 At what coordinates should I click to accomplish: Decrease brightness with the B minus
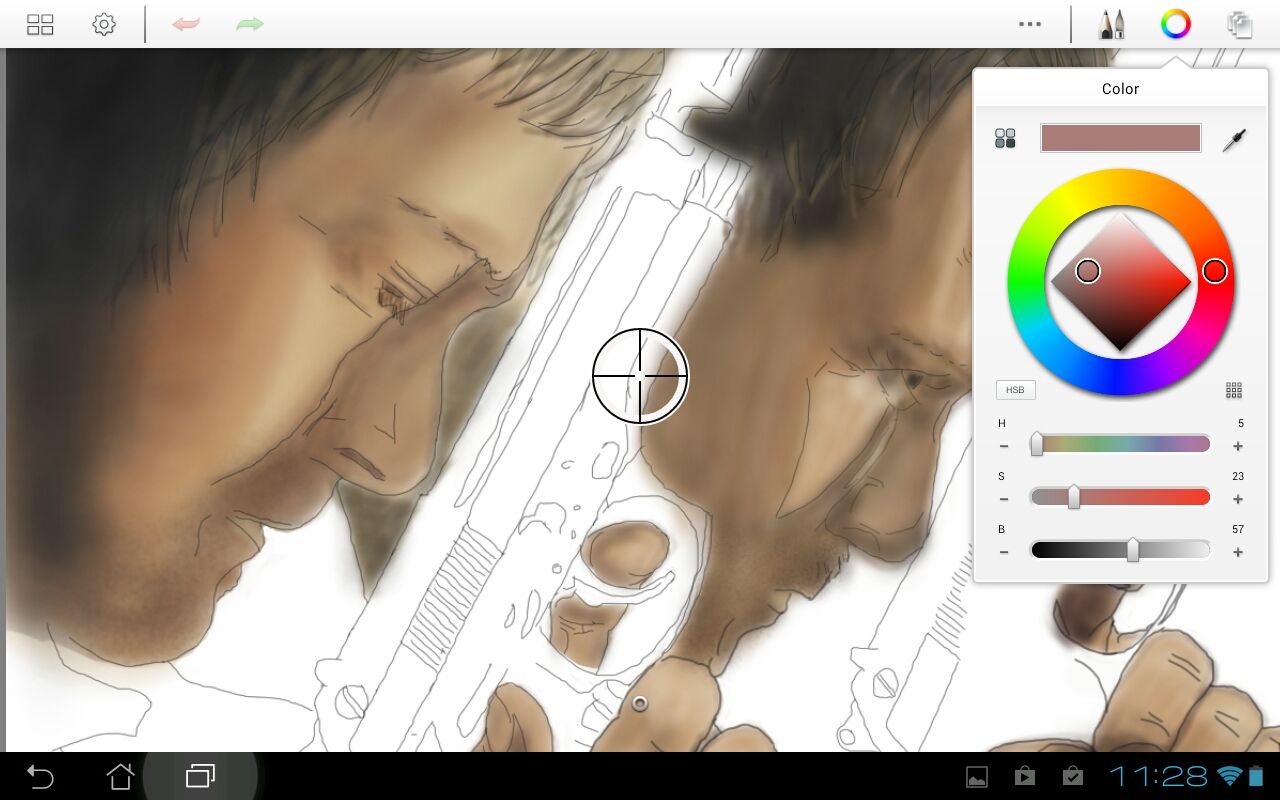coord(1004,552)
